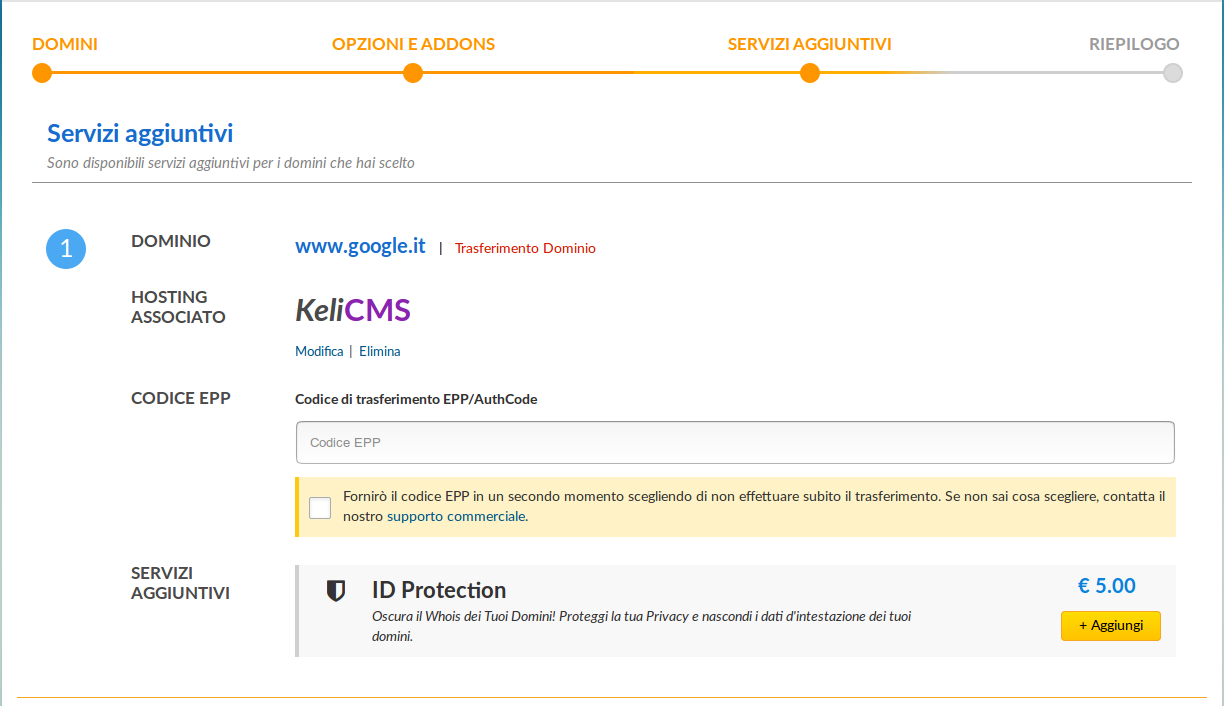
Task: Jump to the RIEPILOGO step label
Action: 1134,44
